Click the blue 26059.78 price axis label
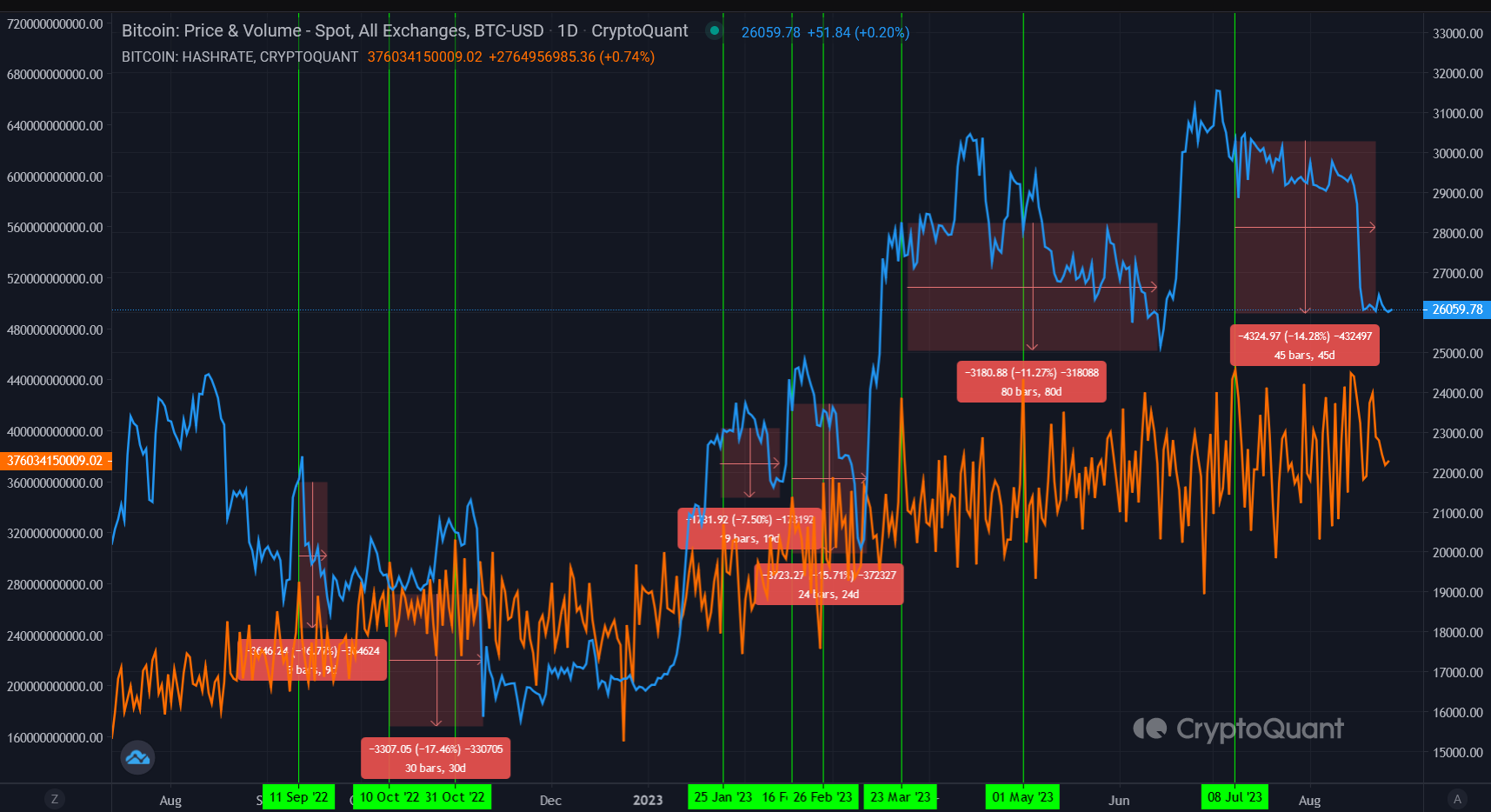Screen dimensions: 1491x812 click(x=1456, y=309)
